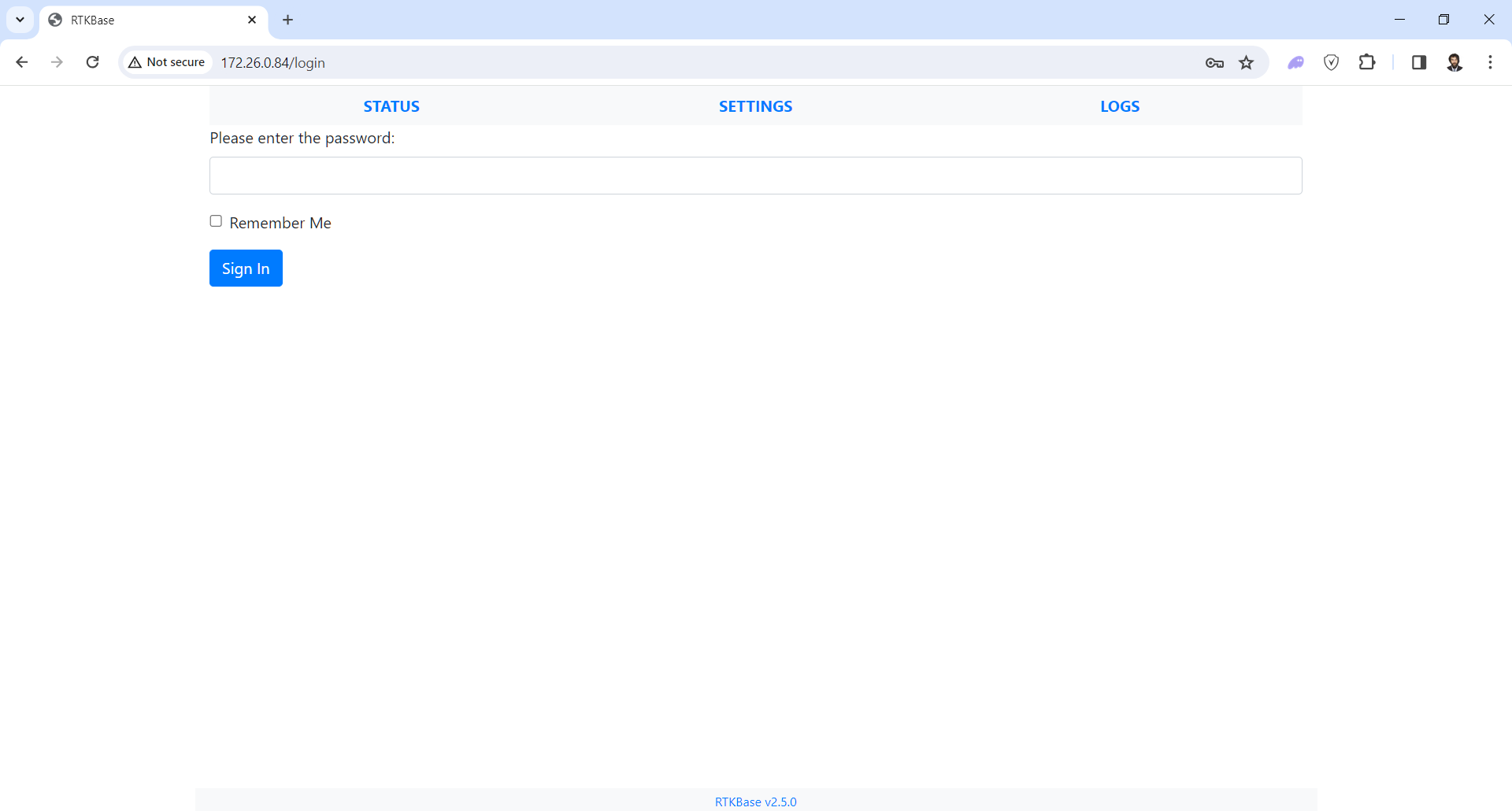Open the RTKBase v2.5.0 footer link
This screenshot has width=1512, height=811.
756,802
